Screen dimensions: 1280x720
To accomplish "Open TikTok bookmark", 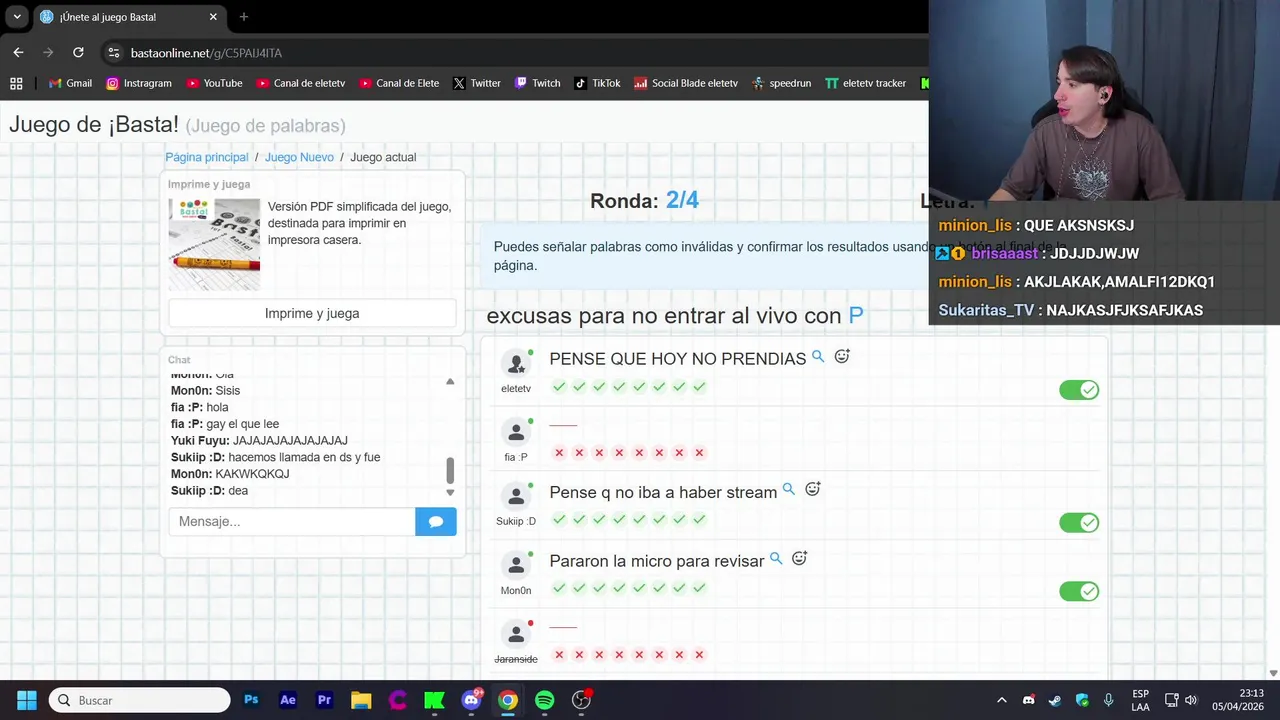I will [597, 83].
